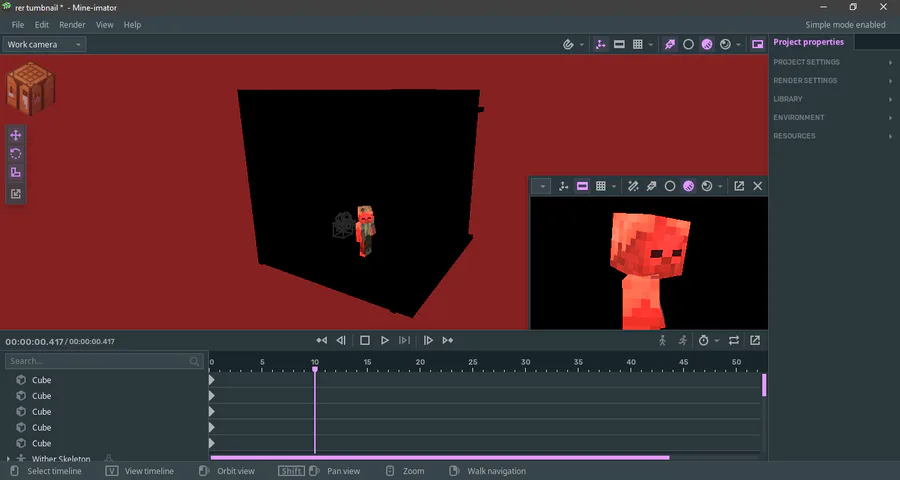Image resolution: width=900 pixels, height=480 pixels.
Task: Toggle light sources icon in main viewport toolbar
Action: click(669, 44)
